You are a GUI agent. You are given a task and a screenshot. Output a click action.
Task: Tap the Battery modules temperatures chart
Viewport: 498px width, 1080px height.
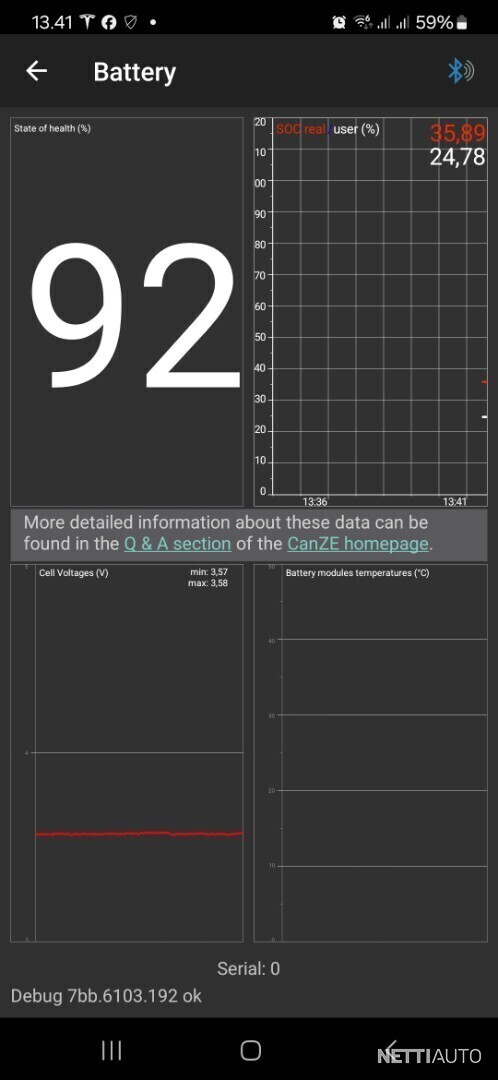pos(371,752)
